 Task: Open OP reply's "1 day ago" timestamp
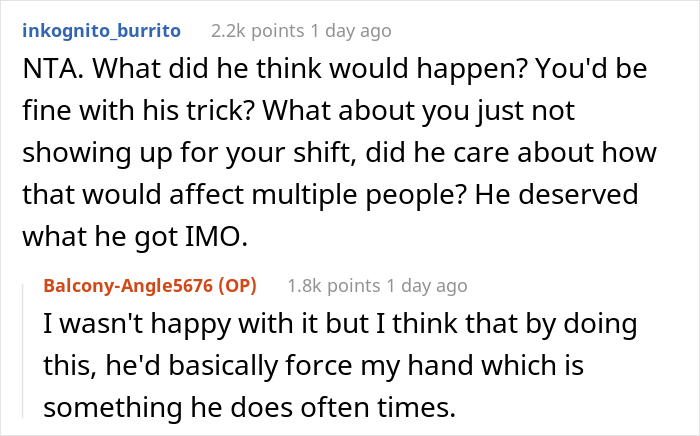click(x=427, y=286)
